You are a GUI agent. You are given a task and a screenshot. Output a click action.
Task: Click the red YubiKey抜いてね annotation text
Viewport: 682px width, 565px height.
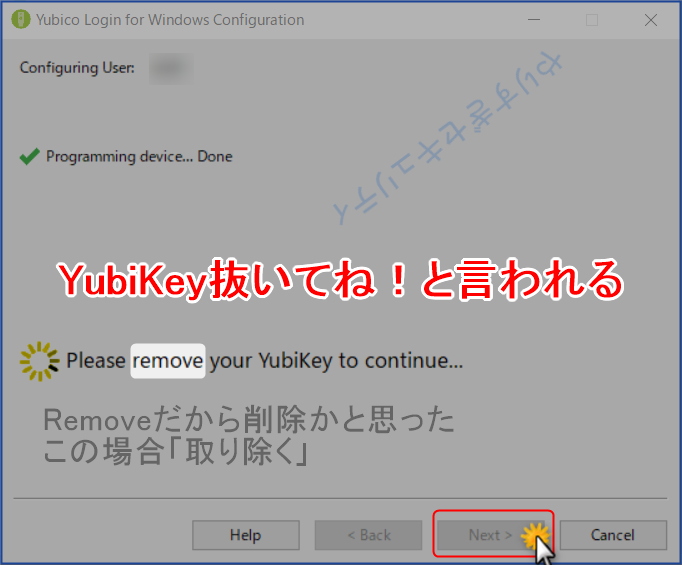pyautogui.click(x=341, y=280)
